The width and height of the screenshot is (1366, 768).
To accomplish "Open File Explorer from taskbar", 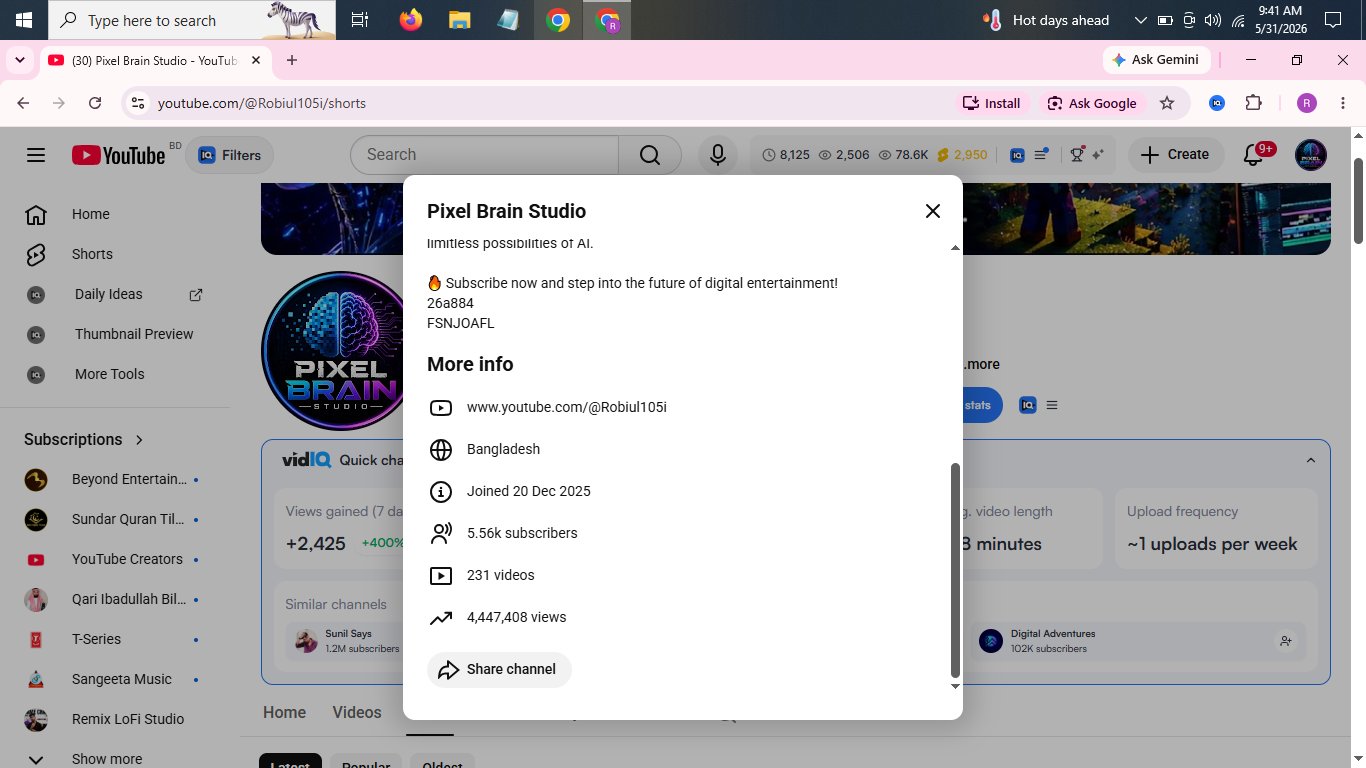I will [459, 20].
